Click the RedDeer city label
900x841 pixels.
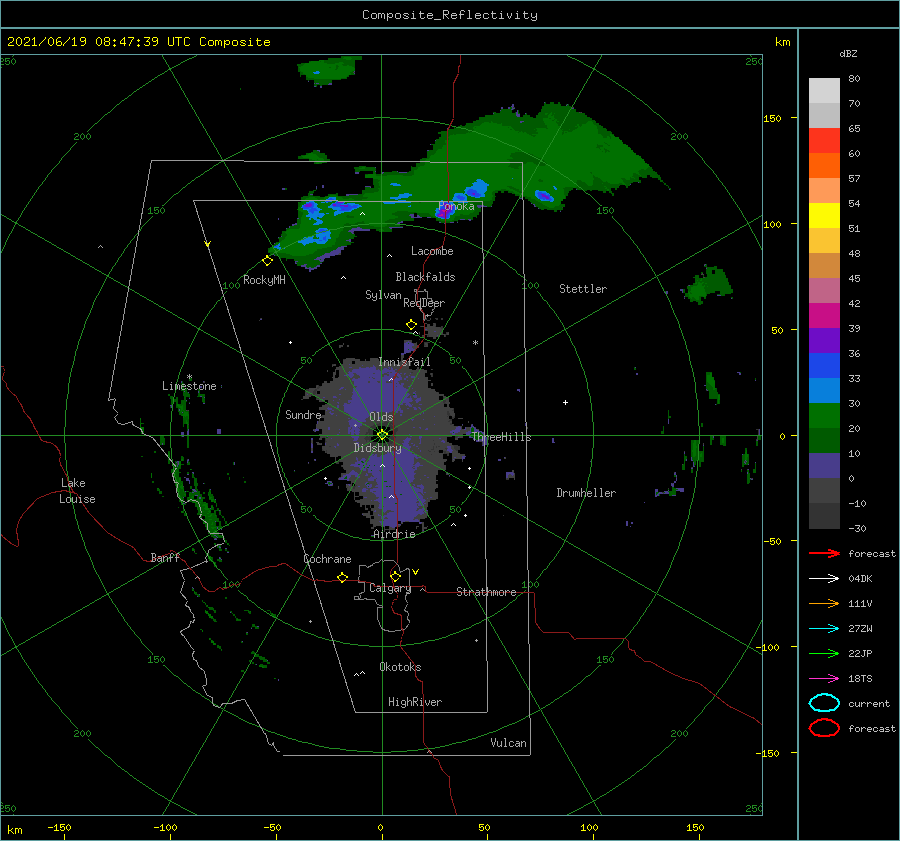pos(424,303)
